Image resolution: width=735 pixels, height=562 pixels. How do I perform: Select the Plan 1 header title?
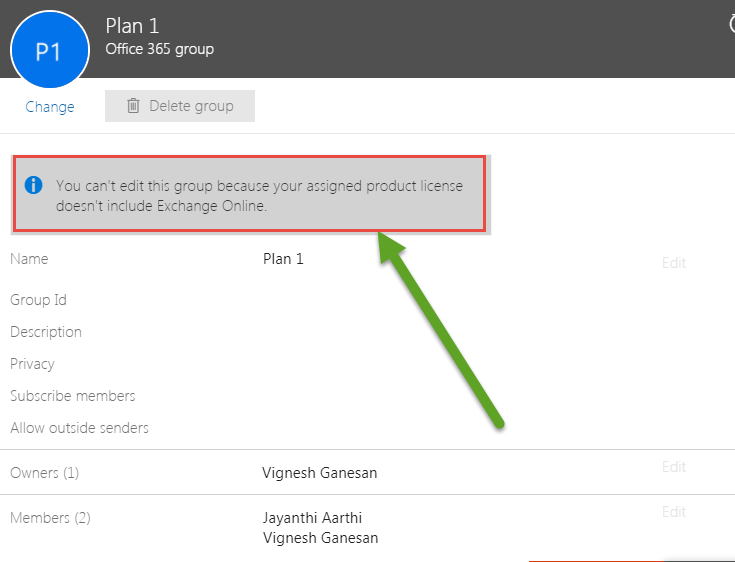coord(132,26)
